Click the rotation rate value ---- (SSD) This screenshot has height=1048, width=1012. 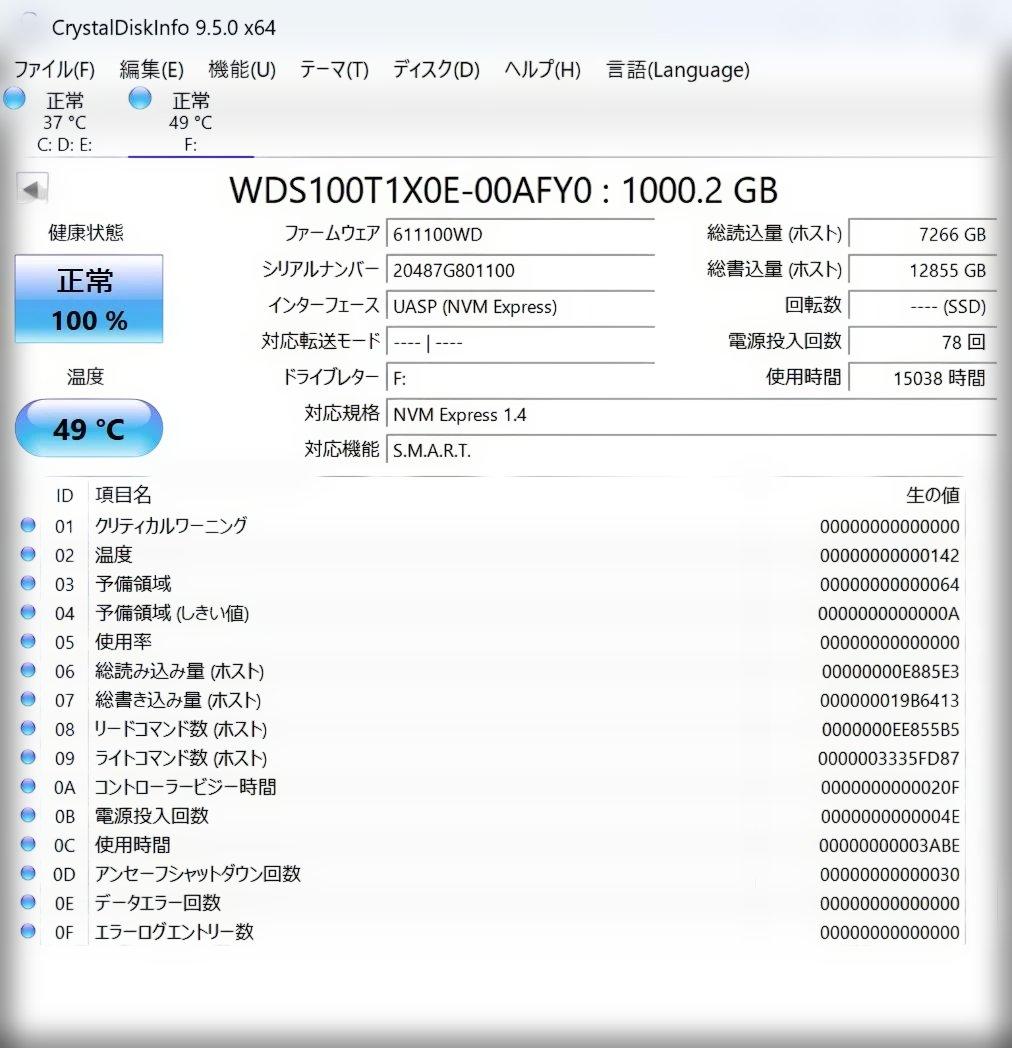pos(922,307)
